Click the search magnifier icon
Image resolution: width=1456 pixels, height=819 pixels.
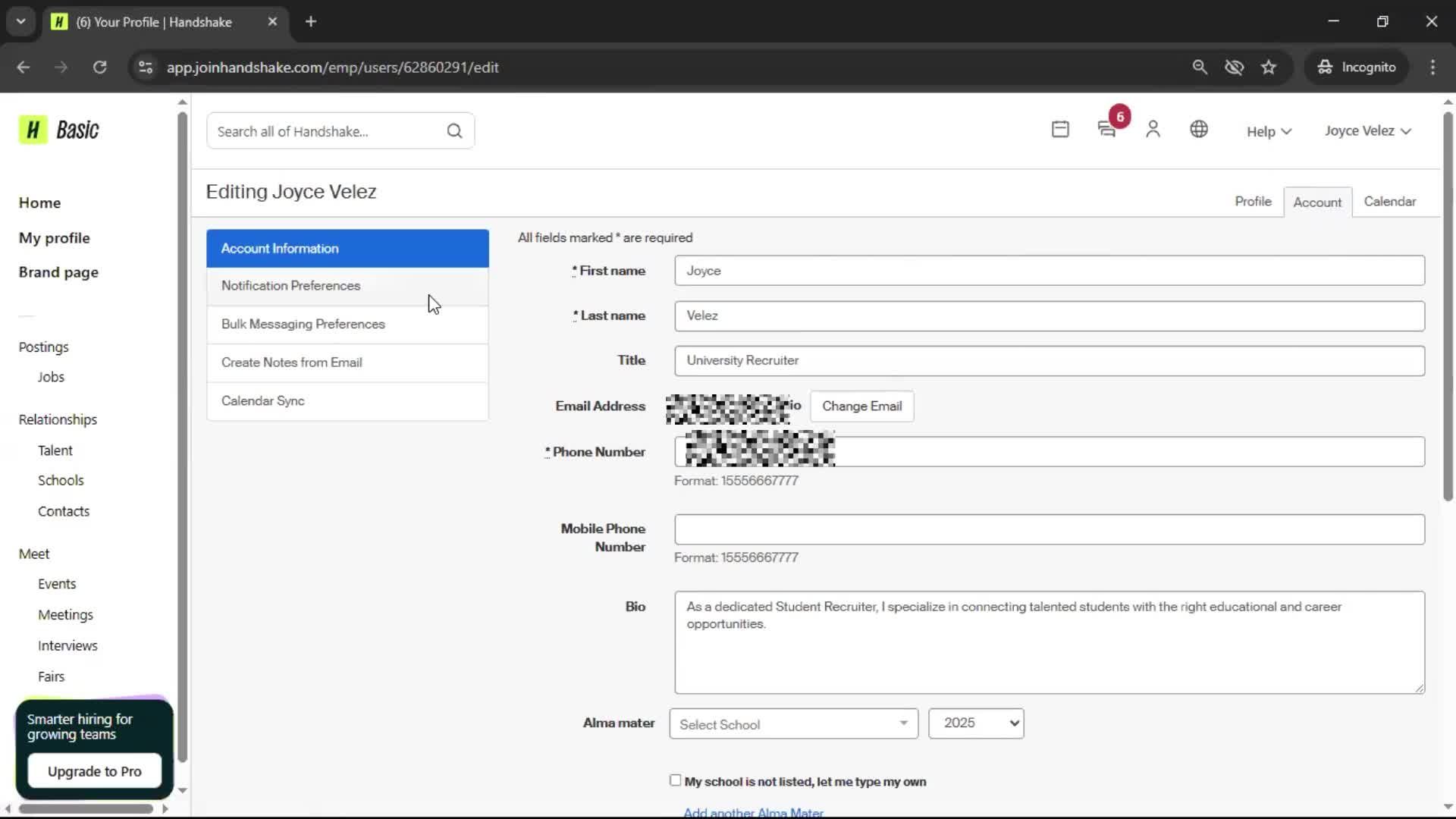[454, 131]
